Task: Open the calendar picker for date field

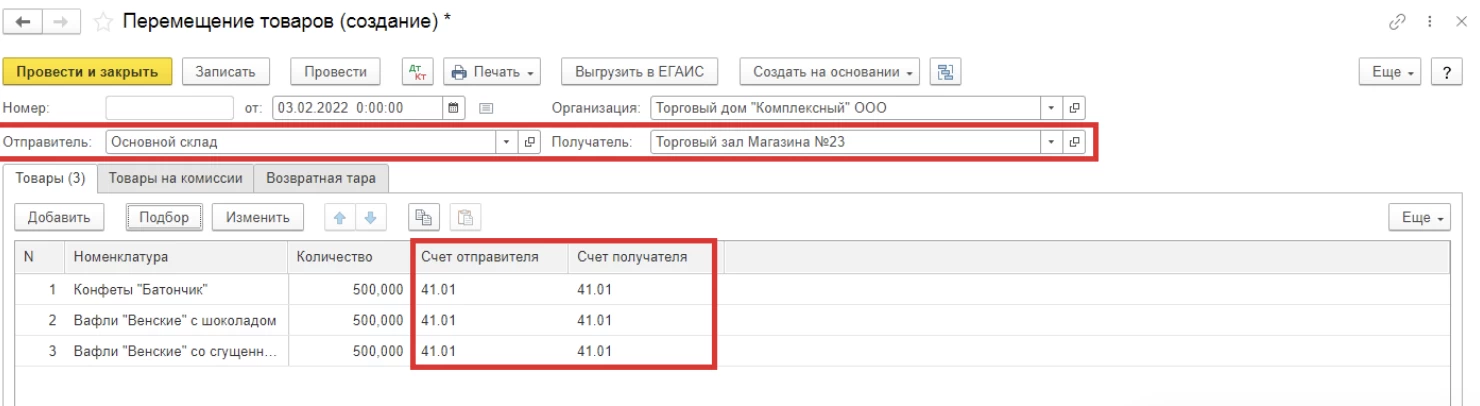Action: (453, 108)
